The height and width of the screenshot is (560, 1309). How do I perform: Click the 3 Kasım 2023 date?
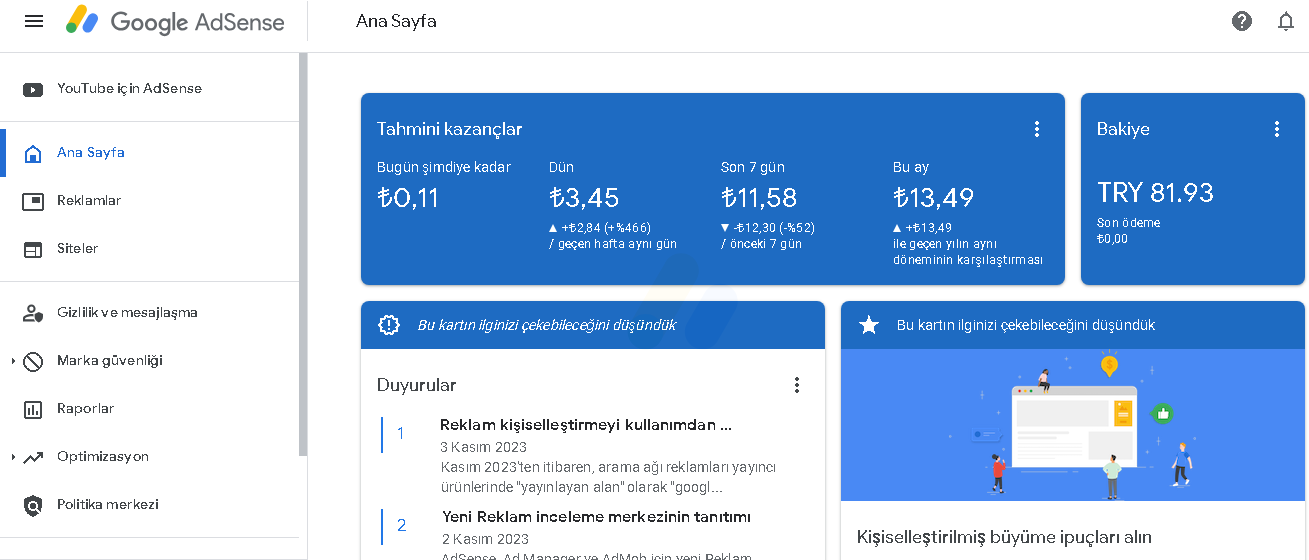484,447
